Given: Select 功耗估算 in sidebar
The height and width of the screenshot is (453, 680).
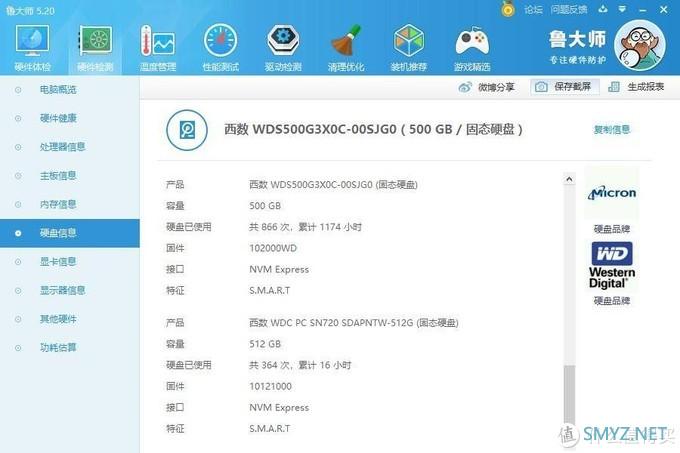Looking at the screenshot, I should [58, 348].
